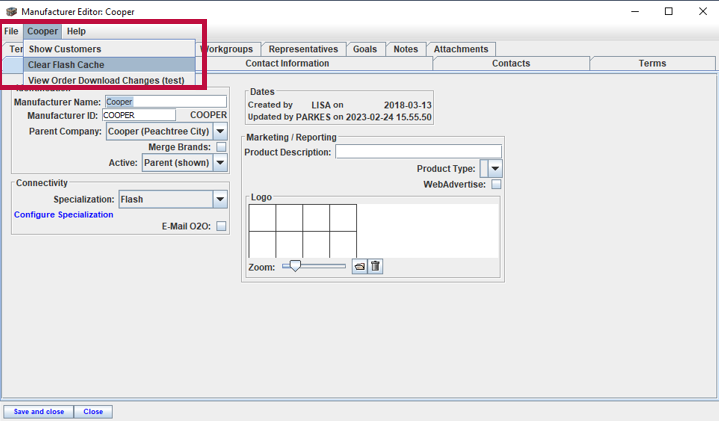This screenshot has width=719, height=421.
Task: Open the File menu
Action: pos(11,31)
